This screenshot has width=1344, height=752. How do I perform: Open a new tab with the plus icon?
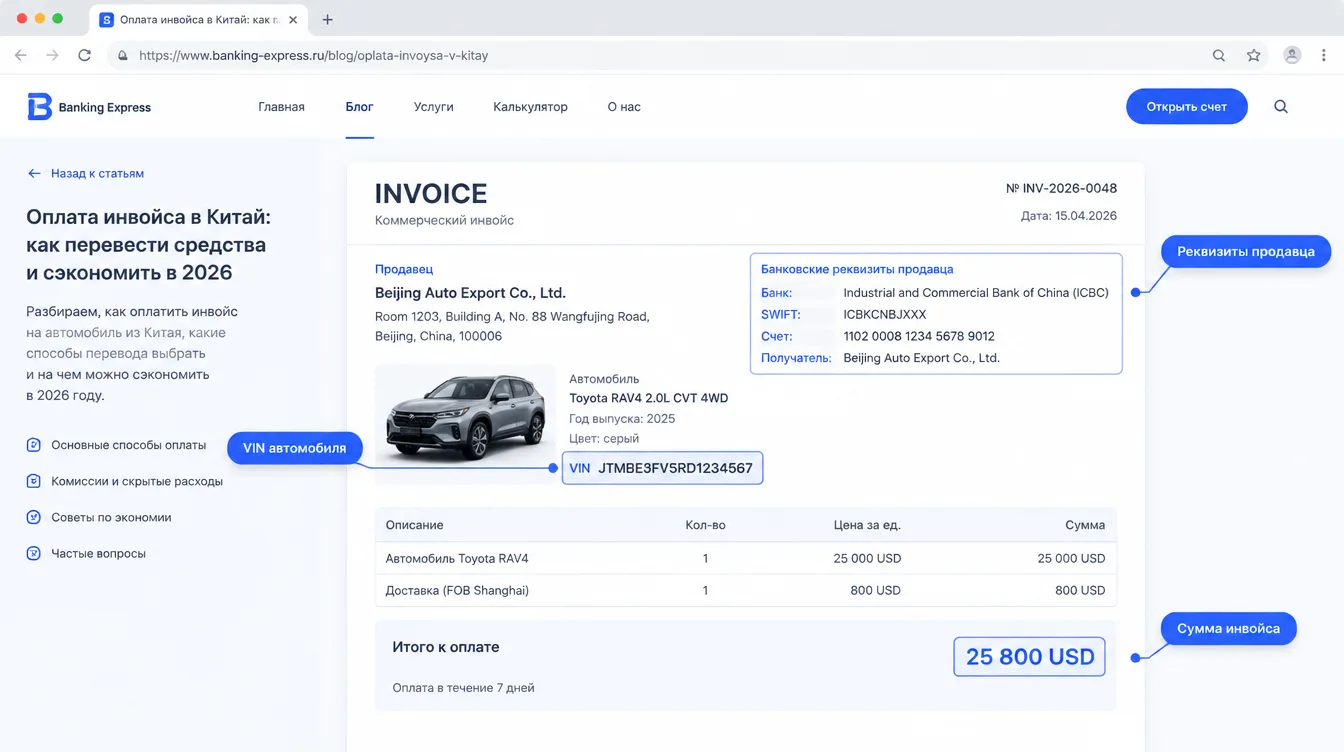pos(328,20)
